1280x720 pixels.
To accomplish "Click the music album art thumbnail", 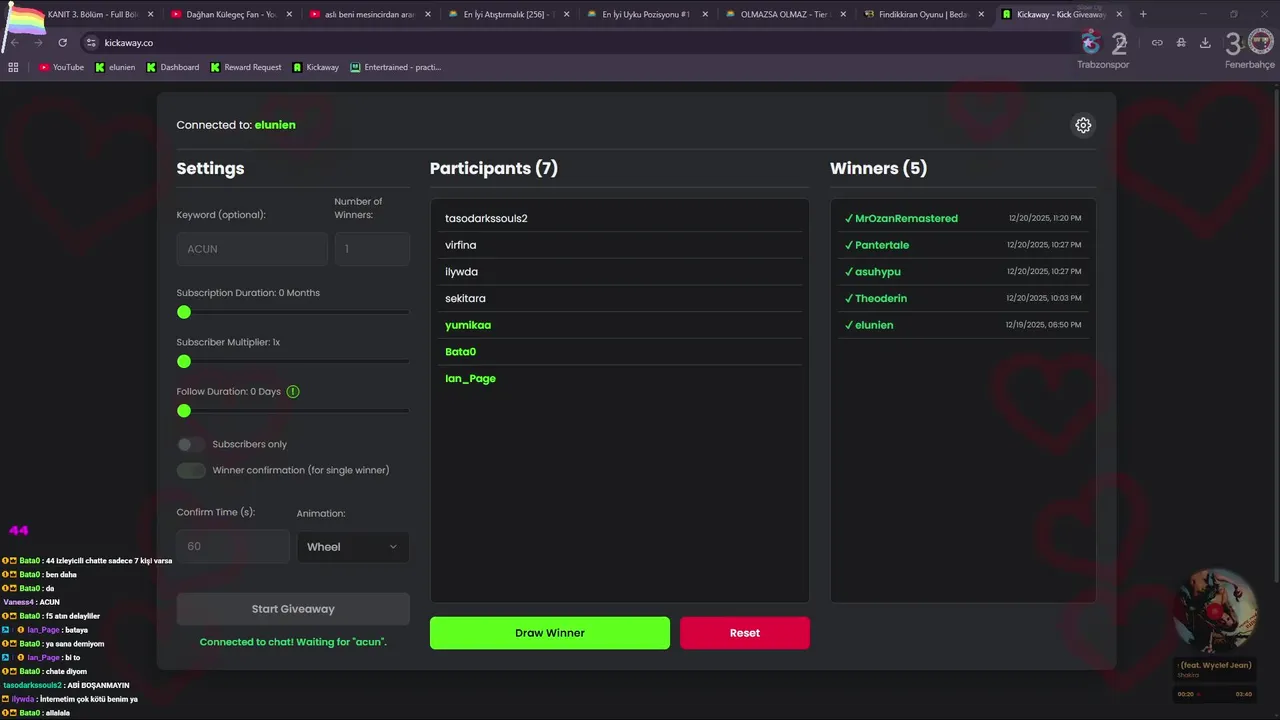I will coord(1215,612).
